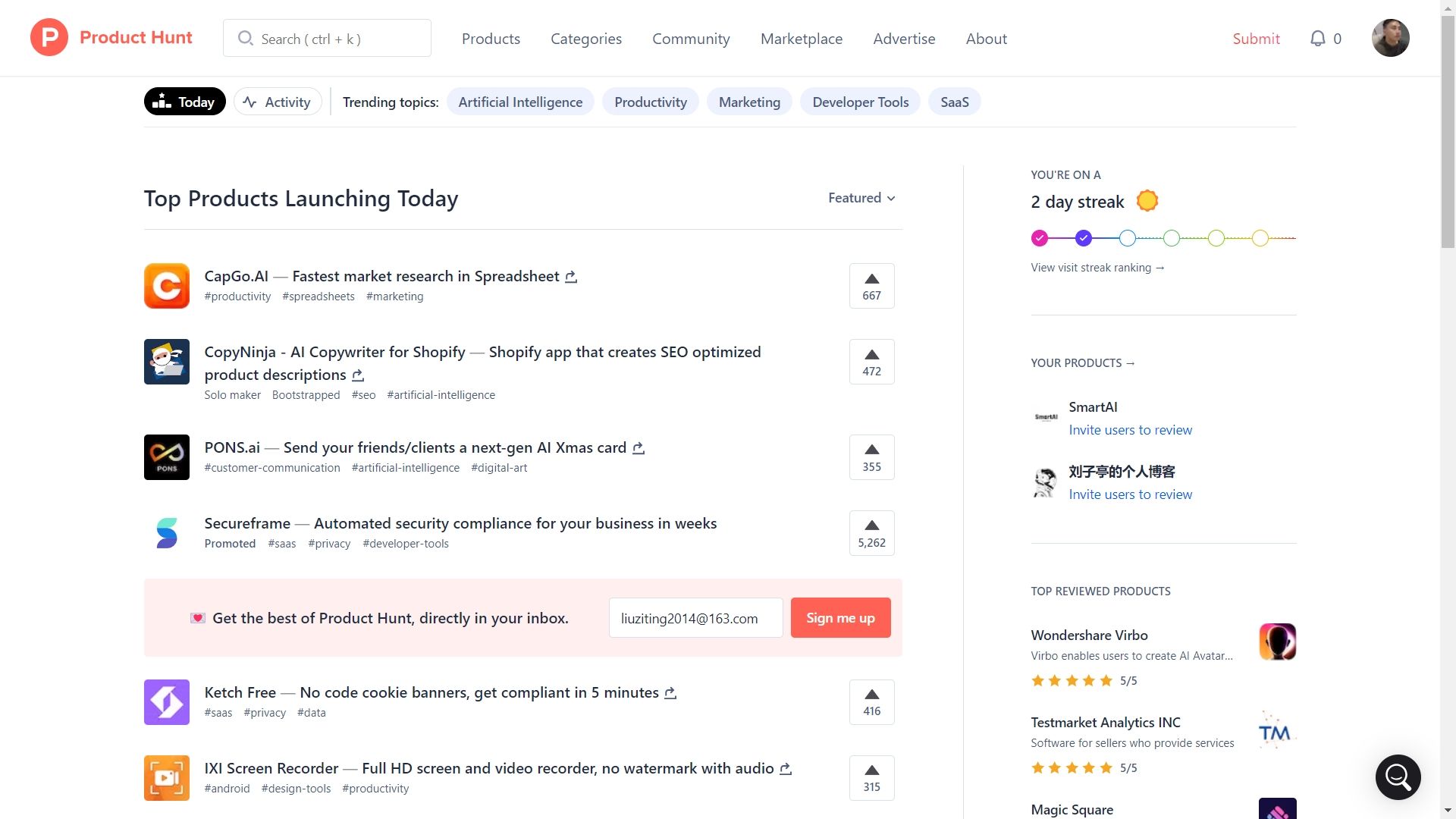Filter by Developer Tools topic

(x=860, y=102)
